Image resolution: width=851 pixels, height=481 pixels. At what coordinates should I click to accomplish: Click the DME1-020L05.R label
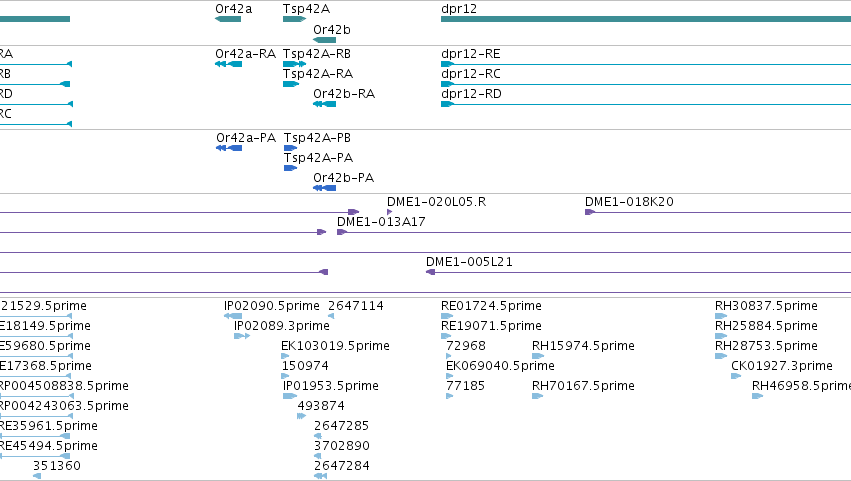(x=436, y=202)
